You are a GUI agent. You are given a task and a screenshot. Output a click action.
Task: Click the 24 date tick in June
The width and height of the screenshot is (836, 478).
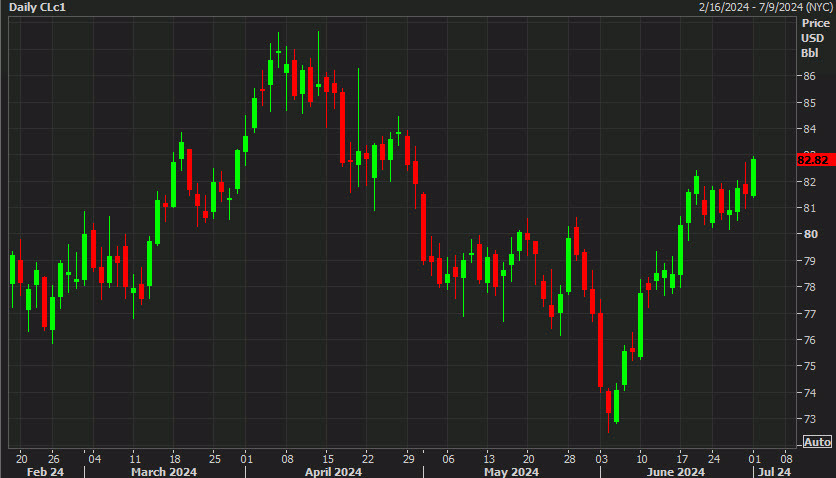(x=714, y=459)
